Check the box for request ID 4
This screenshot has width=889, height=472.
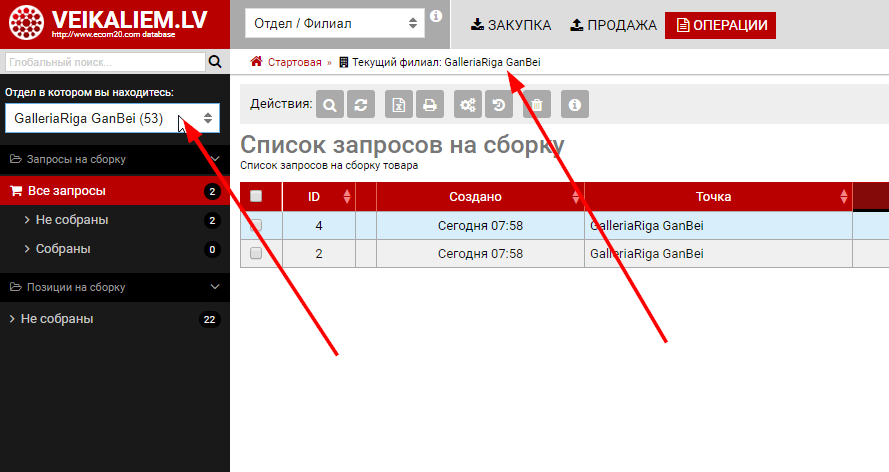(x=256, y=226)
